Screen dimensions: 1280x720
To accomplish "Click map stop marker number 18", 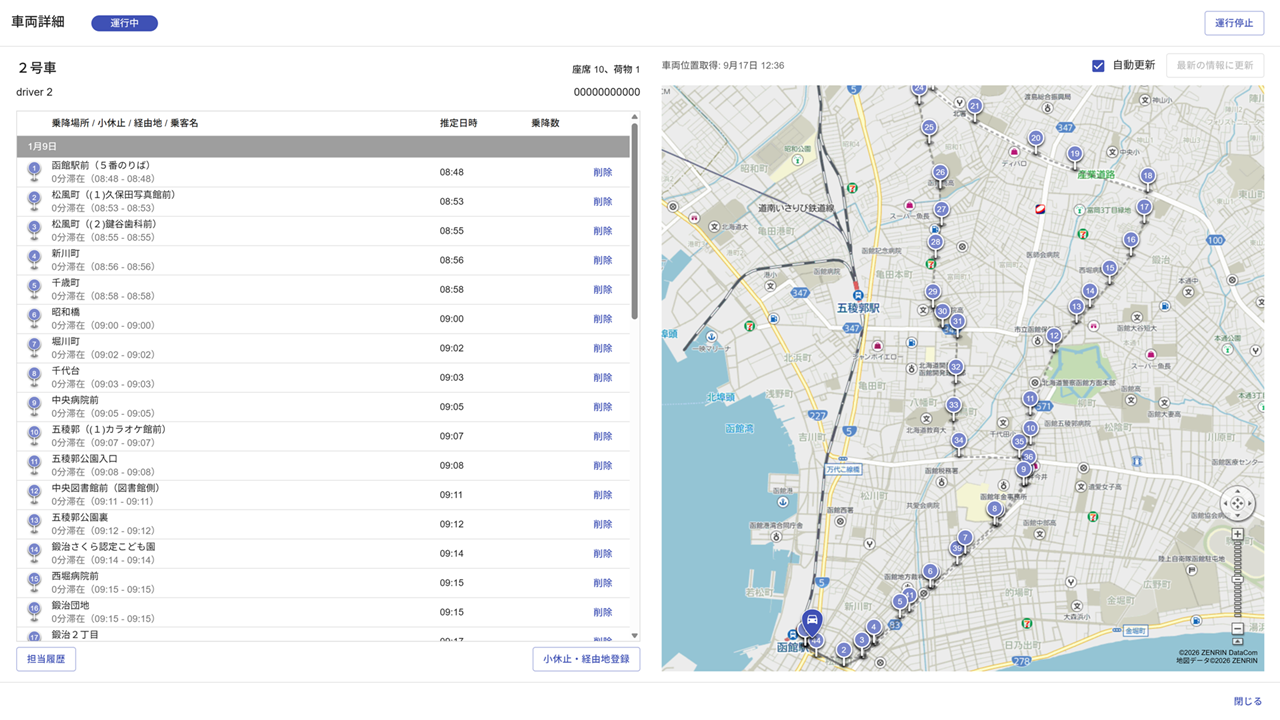I will pos(1147,176).
